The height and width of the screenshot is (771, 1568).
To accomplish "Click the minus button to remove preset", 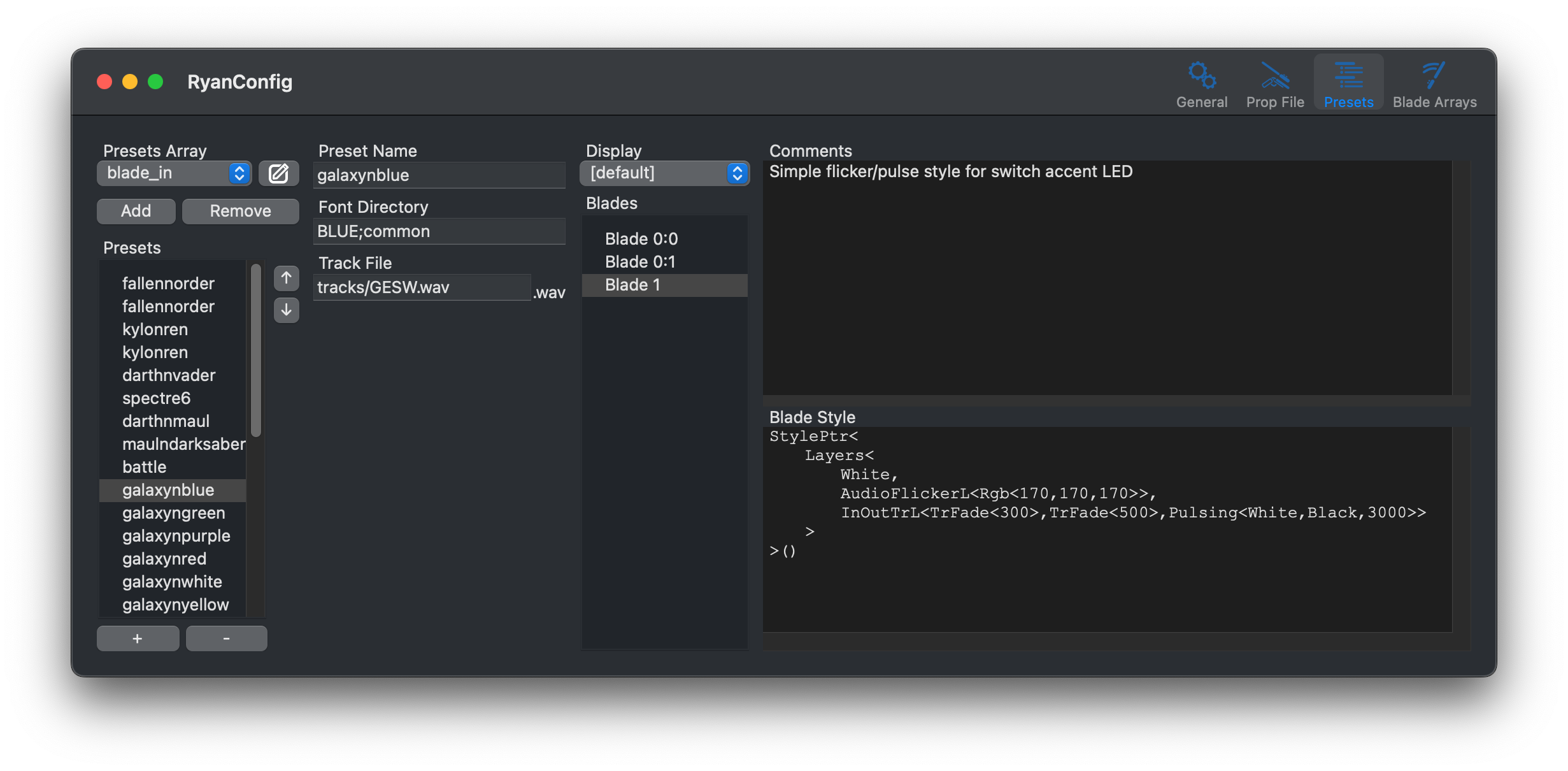I will [x=226, y=638].
